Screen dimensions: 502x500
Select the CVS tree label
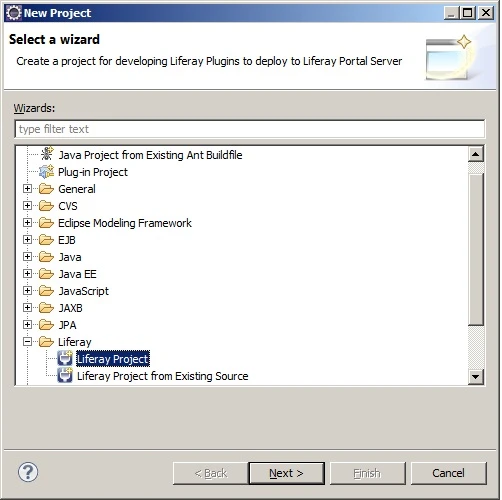[68, 206]
